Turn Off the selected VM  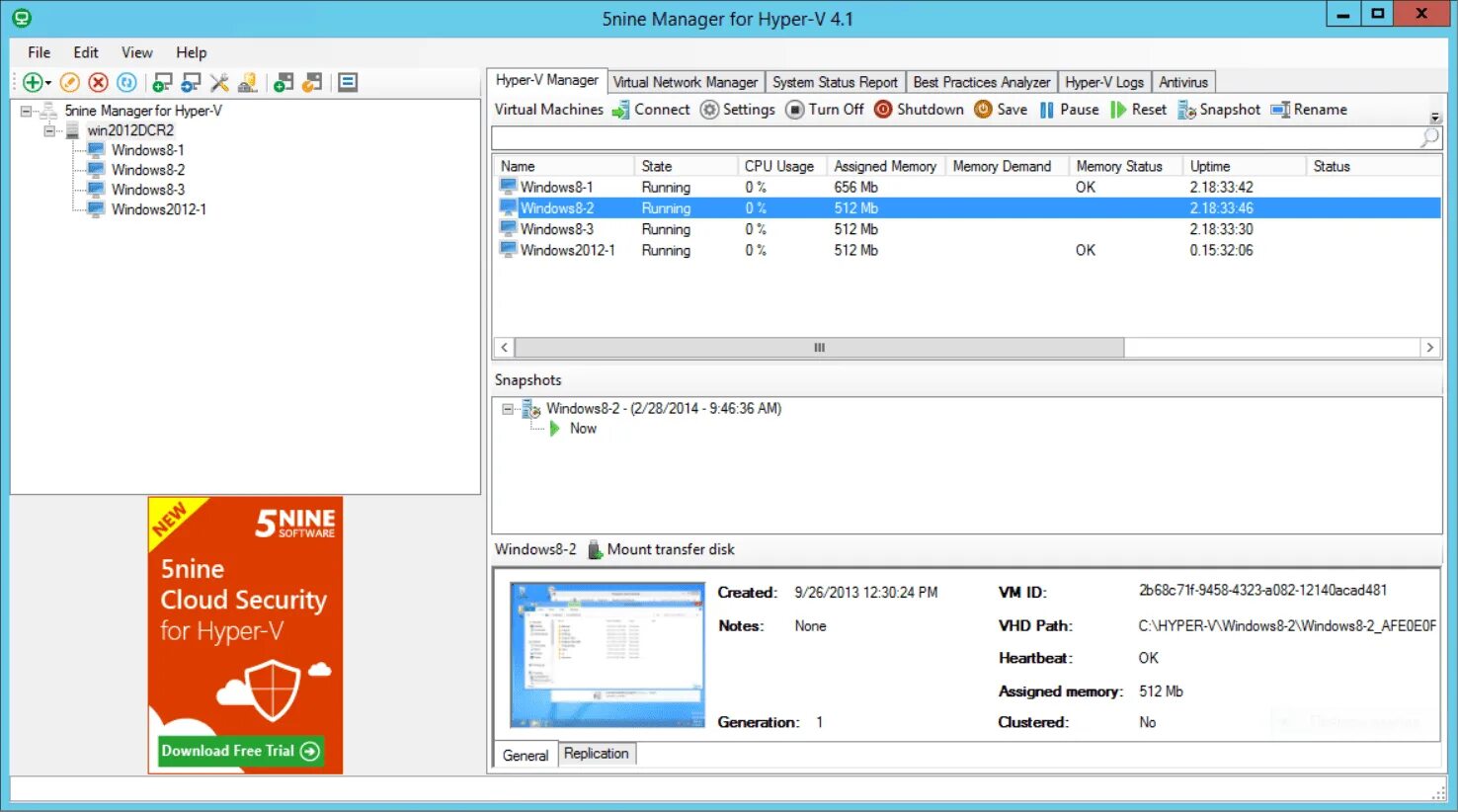point(825,110)
